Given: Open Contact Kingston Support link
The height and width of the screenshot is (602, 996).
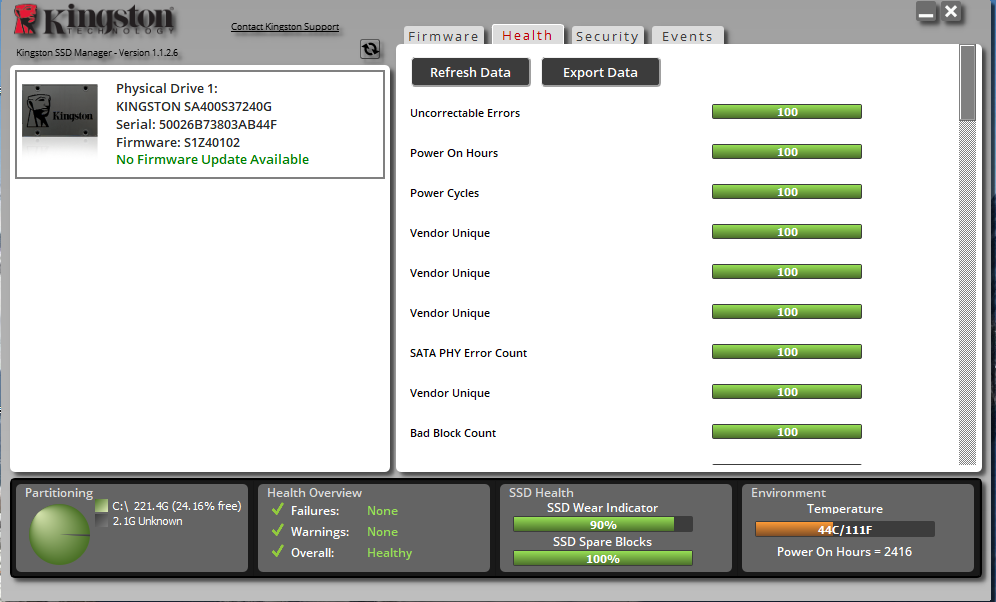Looking at the screenshot, I should pos(285,27).
